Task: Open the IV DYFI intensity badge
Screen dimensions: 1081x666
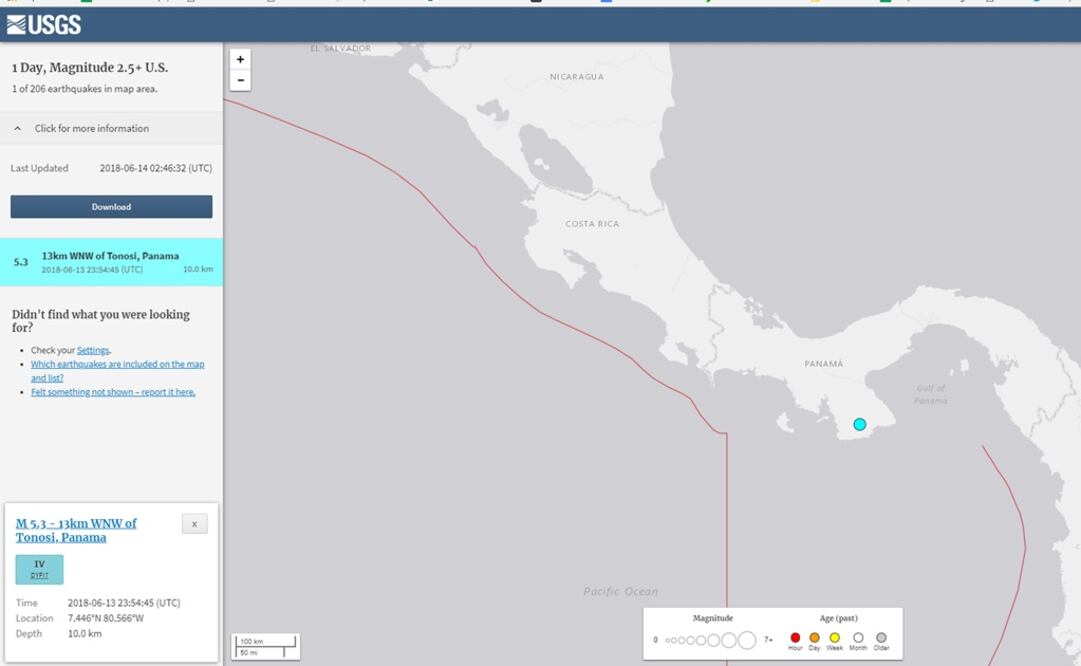Action: (x=40, y=569)
